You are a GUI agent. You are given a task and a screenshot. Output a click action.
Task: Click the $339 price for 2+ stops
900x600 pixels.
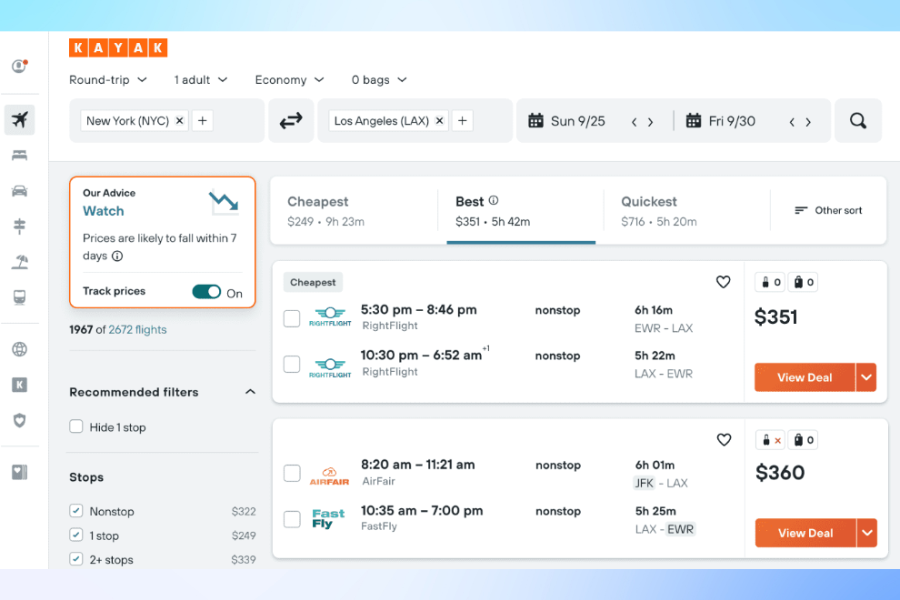pyautogui.click(x=243, y=560)
